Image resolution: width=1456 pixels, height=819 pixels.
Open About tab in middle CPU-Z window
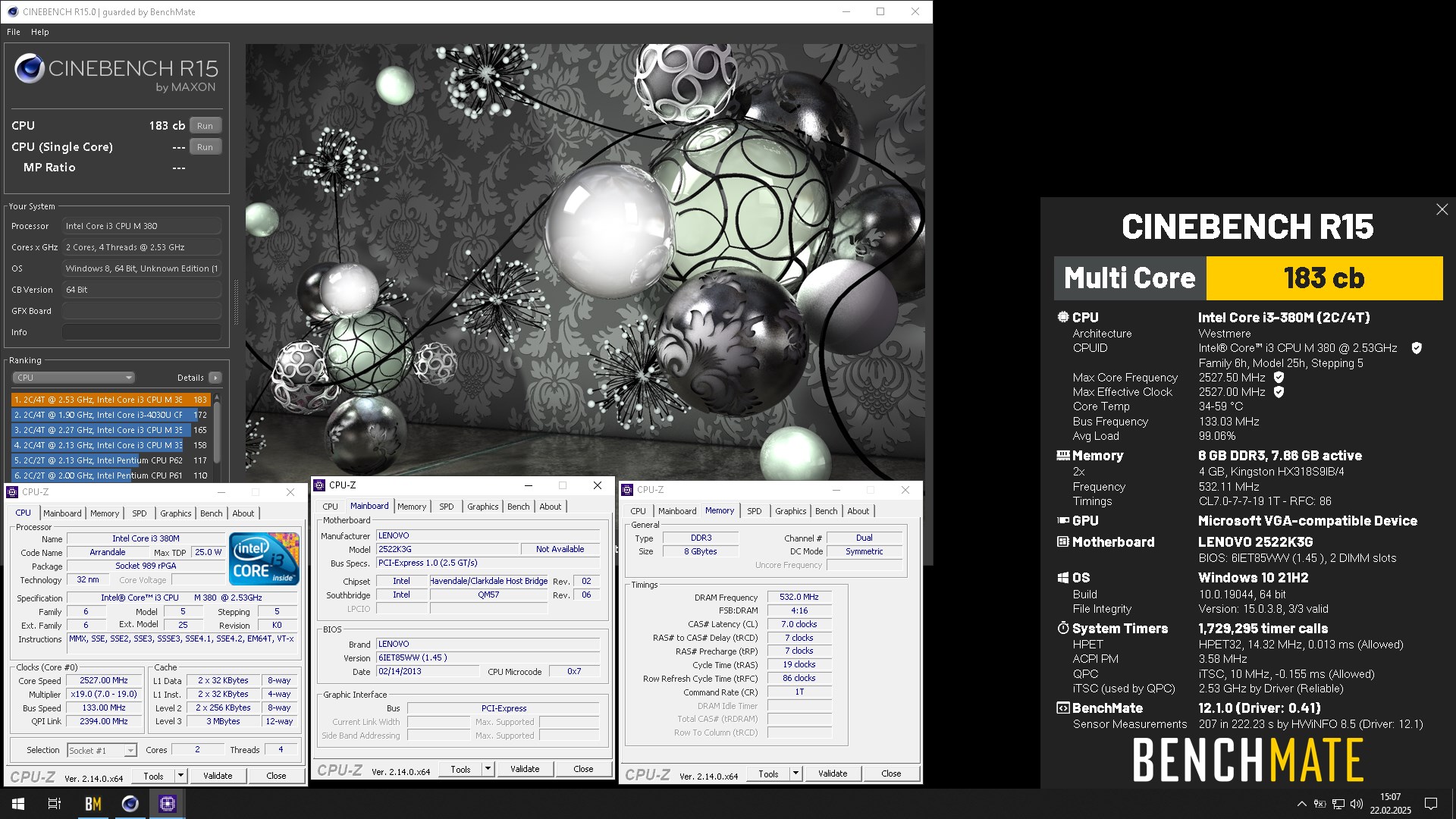click(551, 507)
